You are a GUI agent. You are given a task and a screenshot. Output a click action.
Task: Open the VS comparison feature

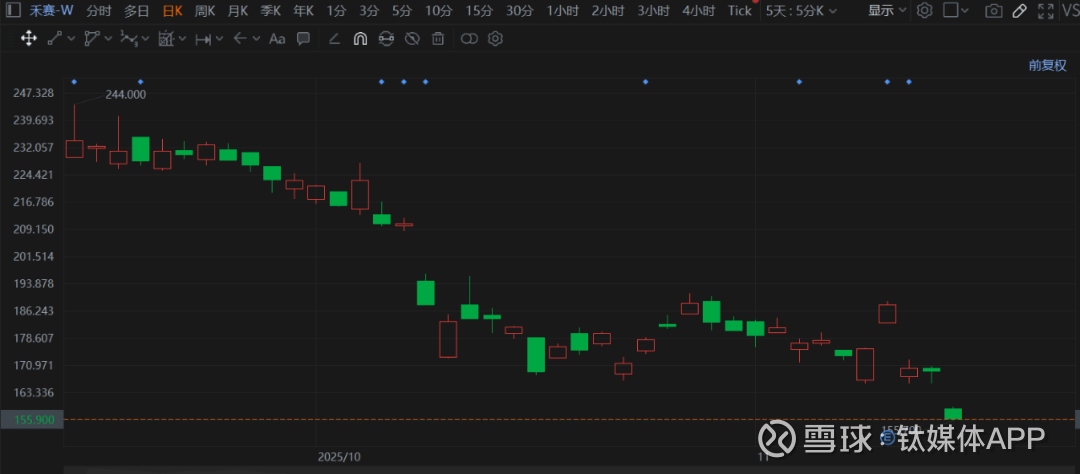1070,10
